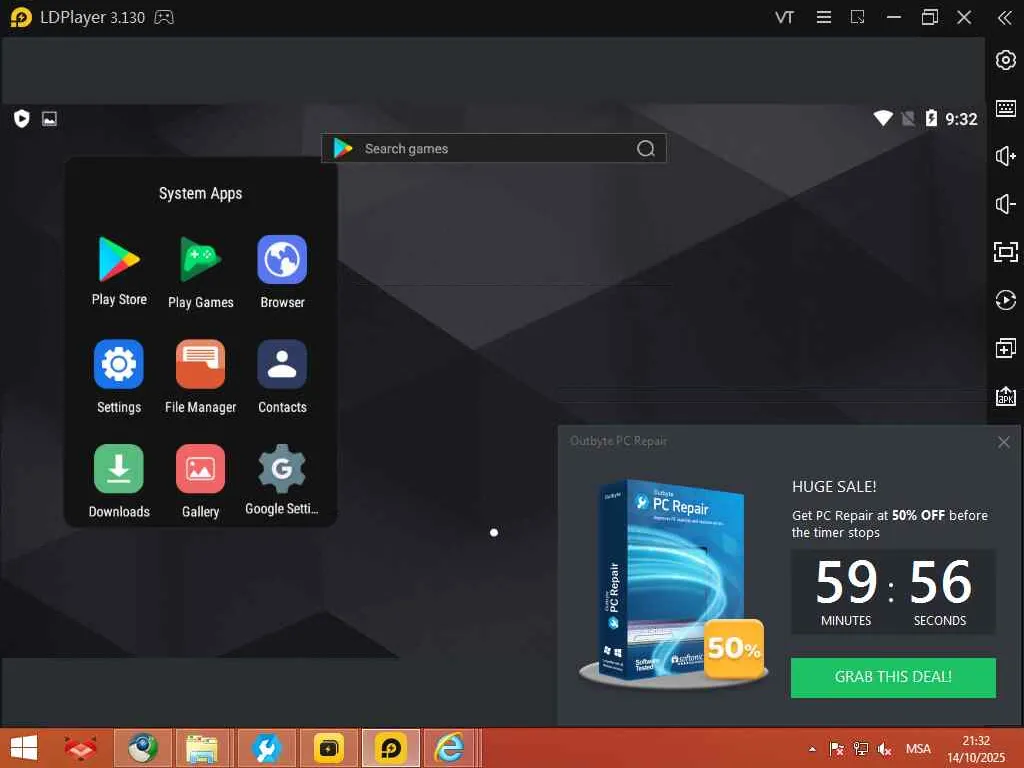Image resolution: width=1024 pixels, height=768 pixels.
Task: Click the MSA language indicator
Action: [x=918, y=749]
